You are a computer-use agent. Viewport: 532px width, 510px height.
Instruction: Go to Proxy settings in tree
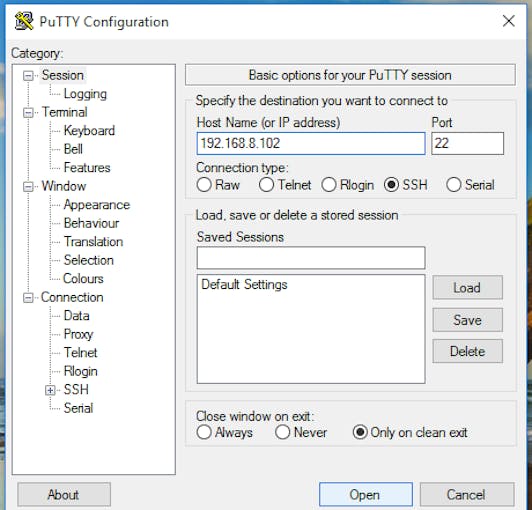[x=78, y=334]
